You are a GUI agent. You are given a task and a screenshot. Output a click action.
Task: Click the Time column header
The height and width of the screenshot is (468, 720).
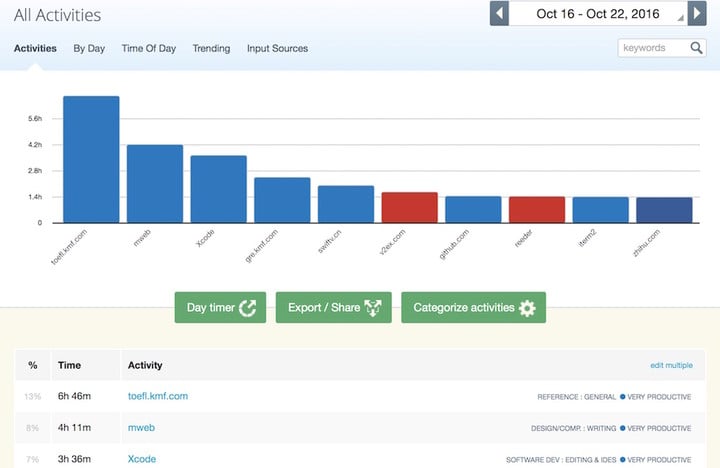point(69,365)
